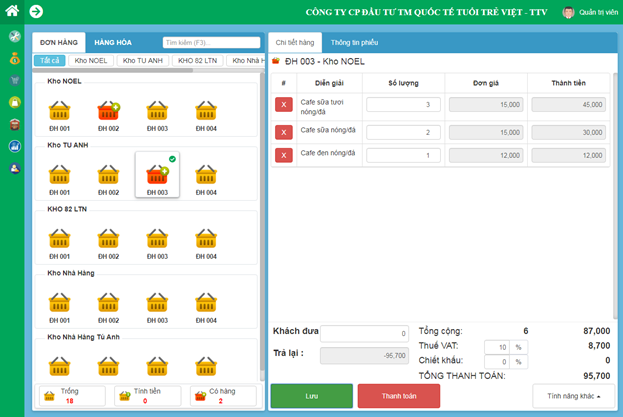
Task: Remove the Cafe đen nóng/đá row
Action: pyautogui.click(x=284, y=155)
